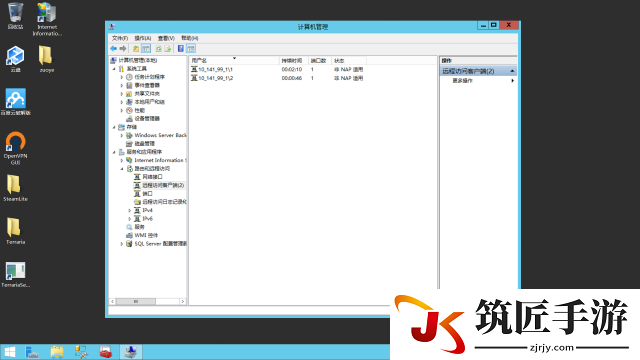Select the 性能 tree item
This screenshot has height=360, width=640.
[x=140, y=110]
